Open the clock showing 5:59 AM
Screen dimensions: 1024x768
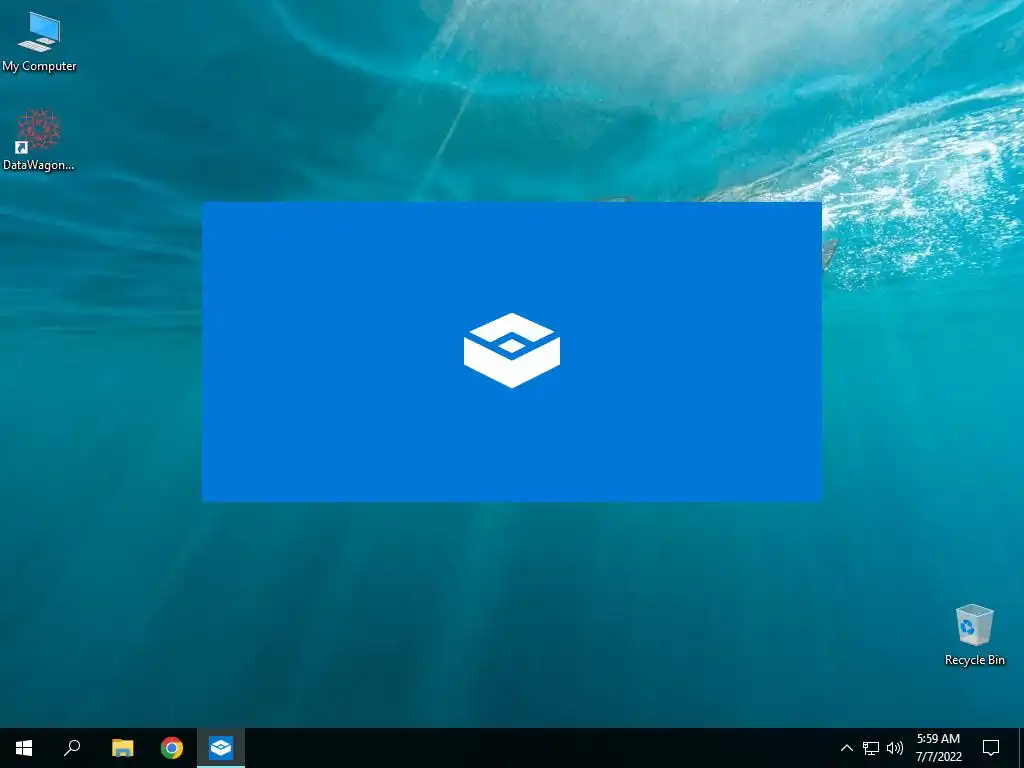click(938, 748)
